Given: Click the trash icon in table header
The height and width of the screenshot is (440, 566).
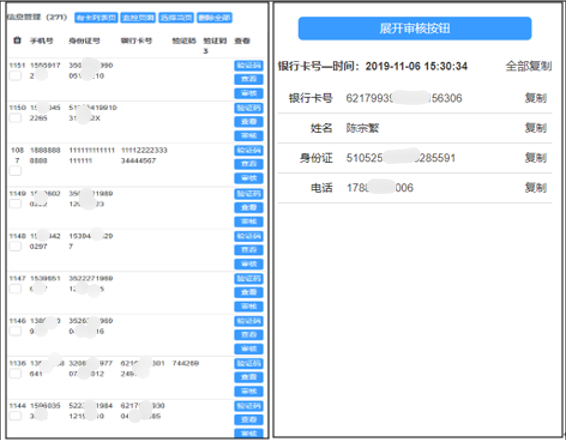Looking at the screenshot, I should [x=17, y=40].
